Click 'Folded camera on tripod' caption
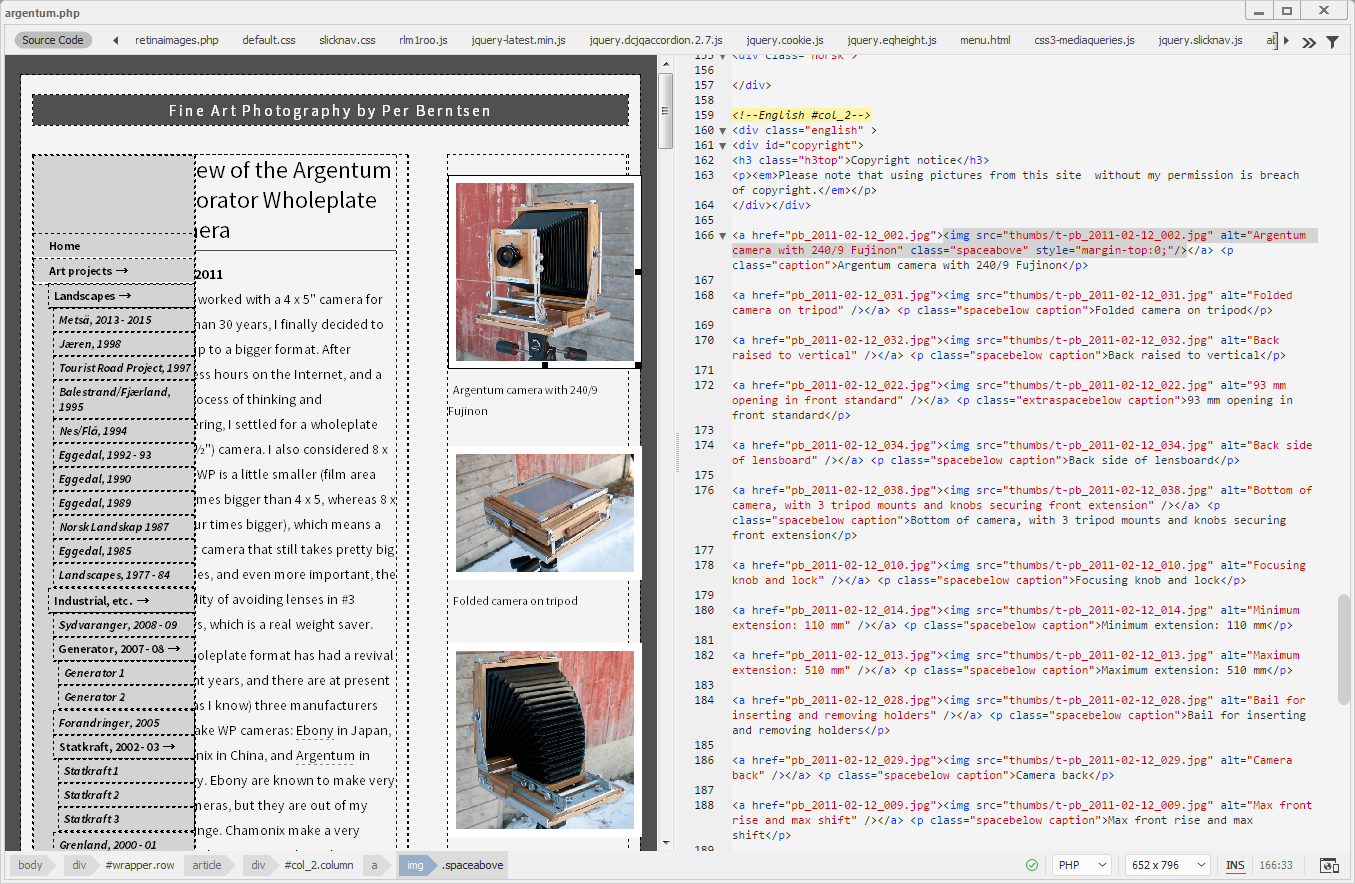The height and width of the screenshot is (884, 1355). coord(515,601)
